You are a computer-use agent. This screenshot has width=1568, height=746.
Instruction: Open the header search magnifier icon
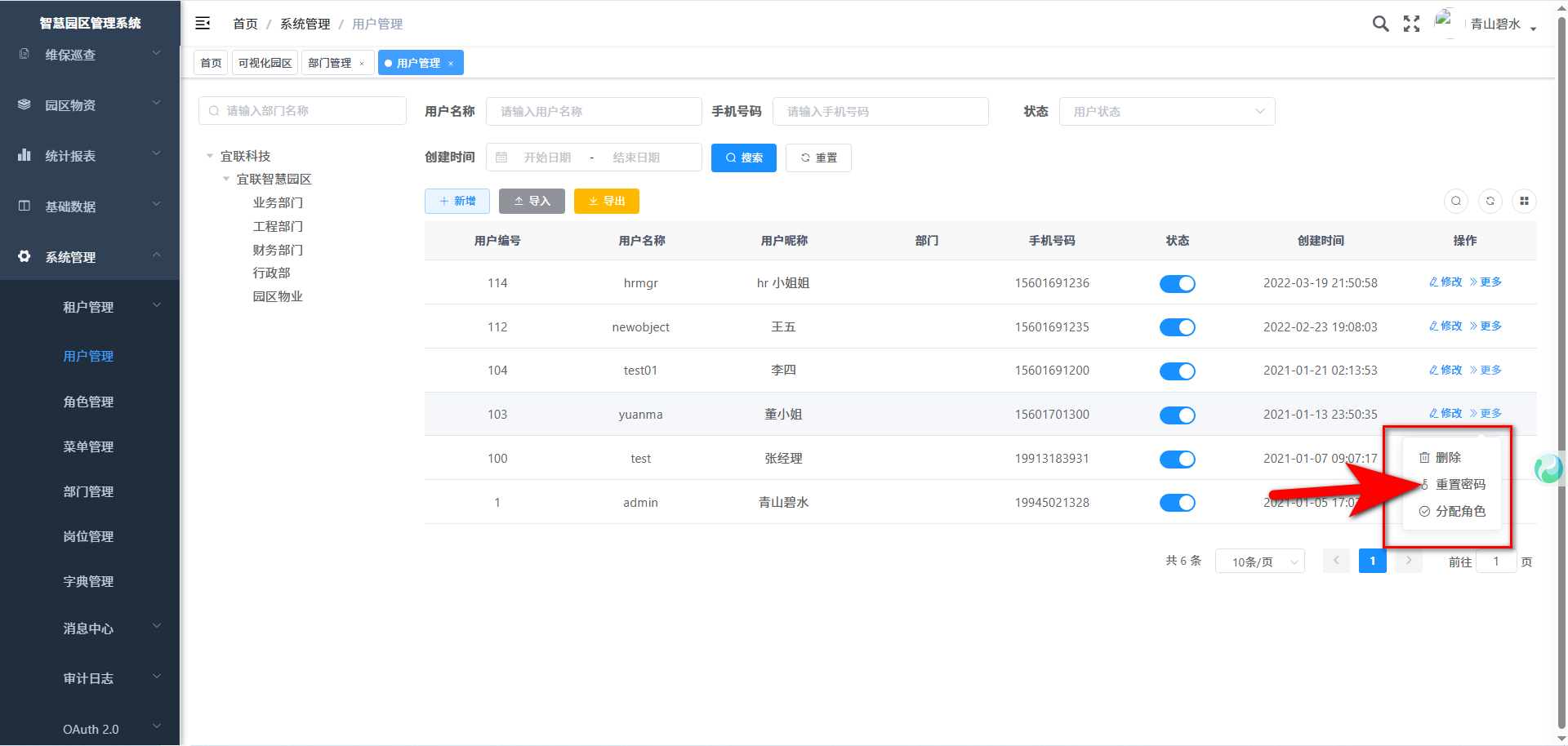coord(1380,24)
